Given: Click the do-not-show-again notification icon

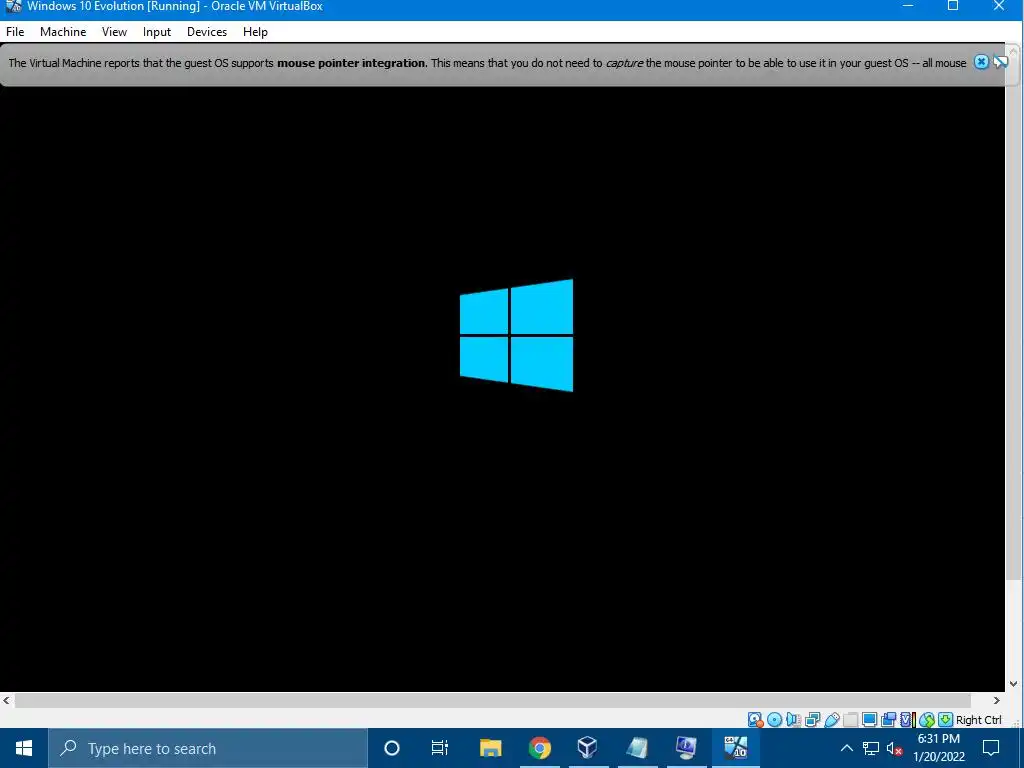Looking at the screenshot, I should point(1000,62).
